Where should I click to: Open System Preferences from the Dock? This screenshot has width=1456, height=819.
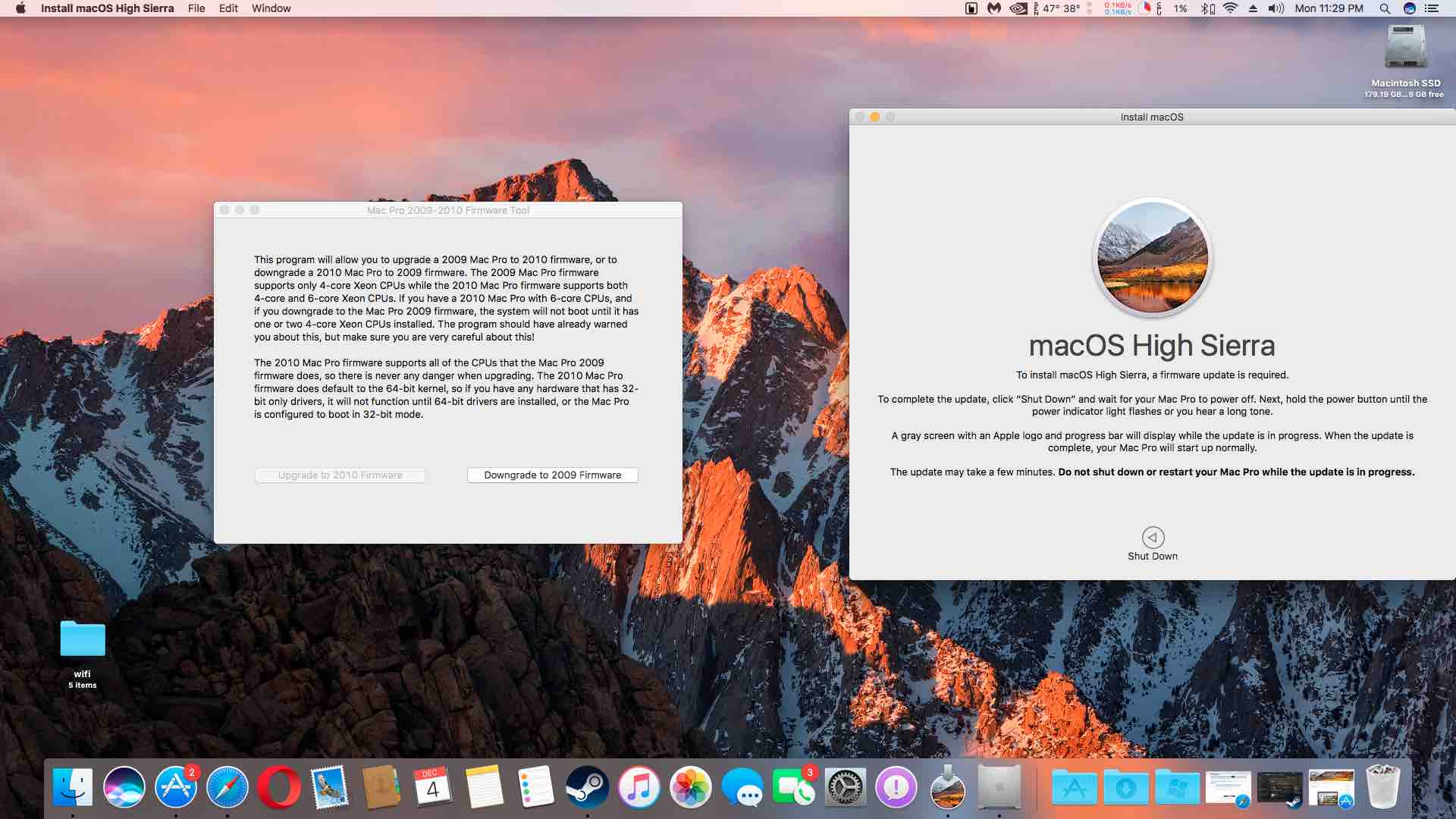(845, 787)
